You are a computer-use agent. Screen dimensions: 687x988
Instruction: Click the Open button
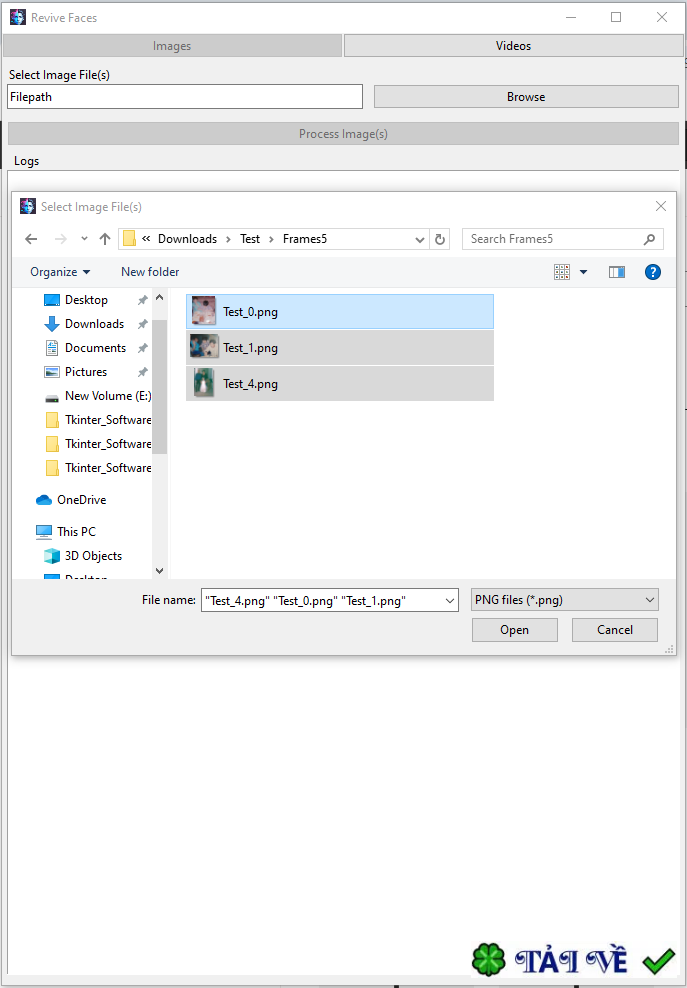(x=514, y=630)
